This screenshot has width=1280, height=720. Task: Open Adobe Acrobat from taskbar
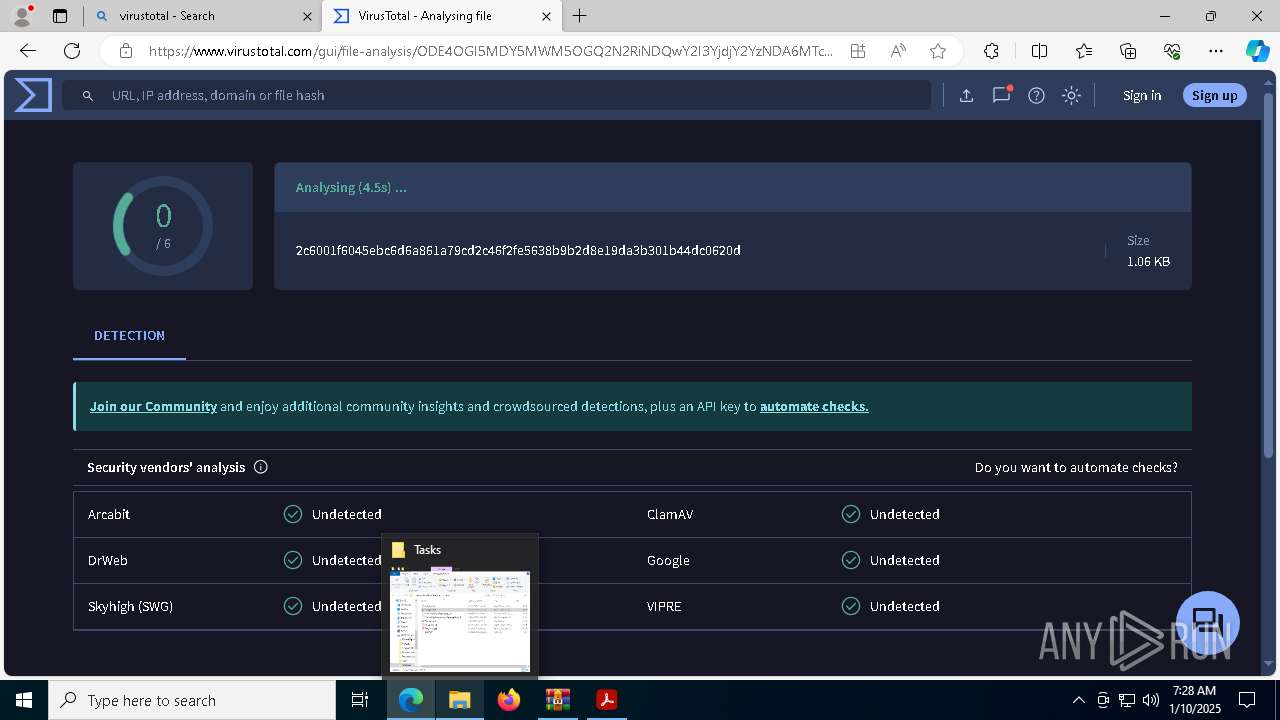(x=606, y=700)
